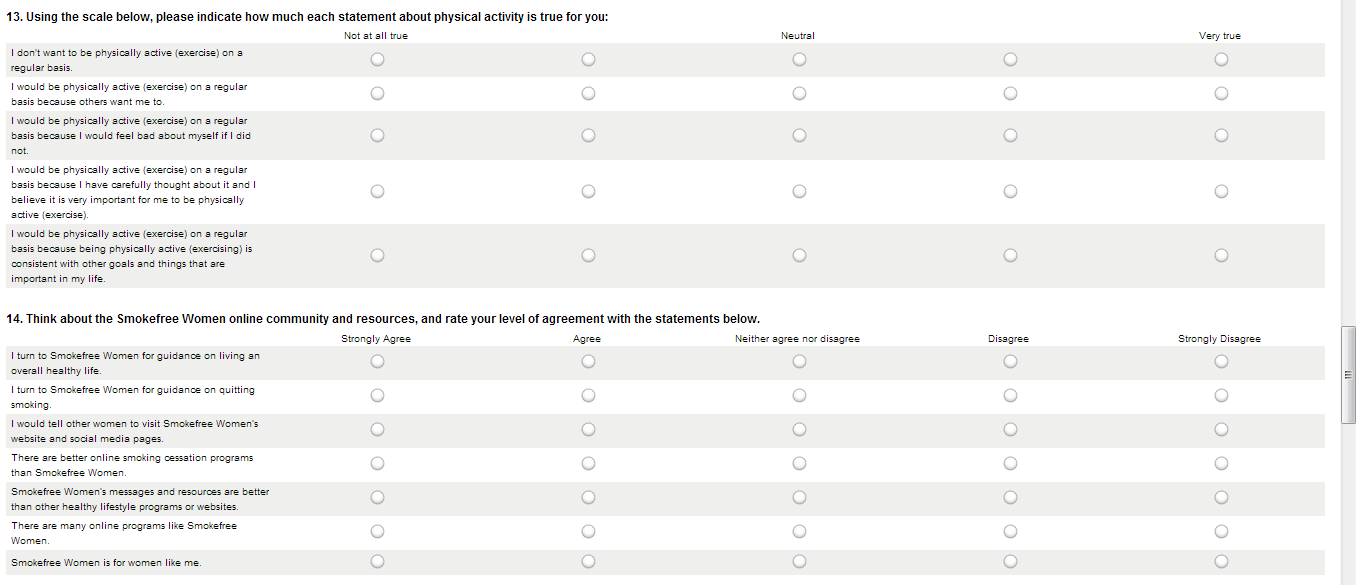The width and height of the screenshot is (1356, 585).
Task: Select 'Strongly Disagree' for women like me statement
Action: 1221,562
